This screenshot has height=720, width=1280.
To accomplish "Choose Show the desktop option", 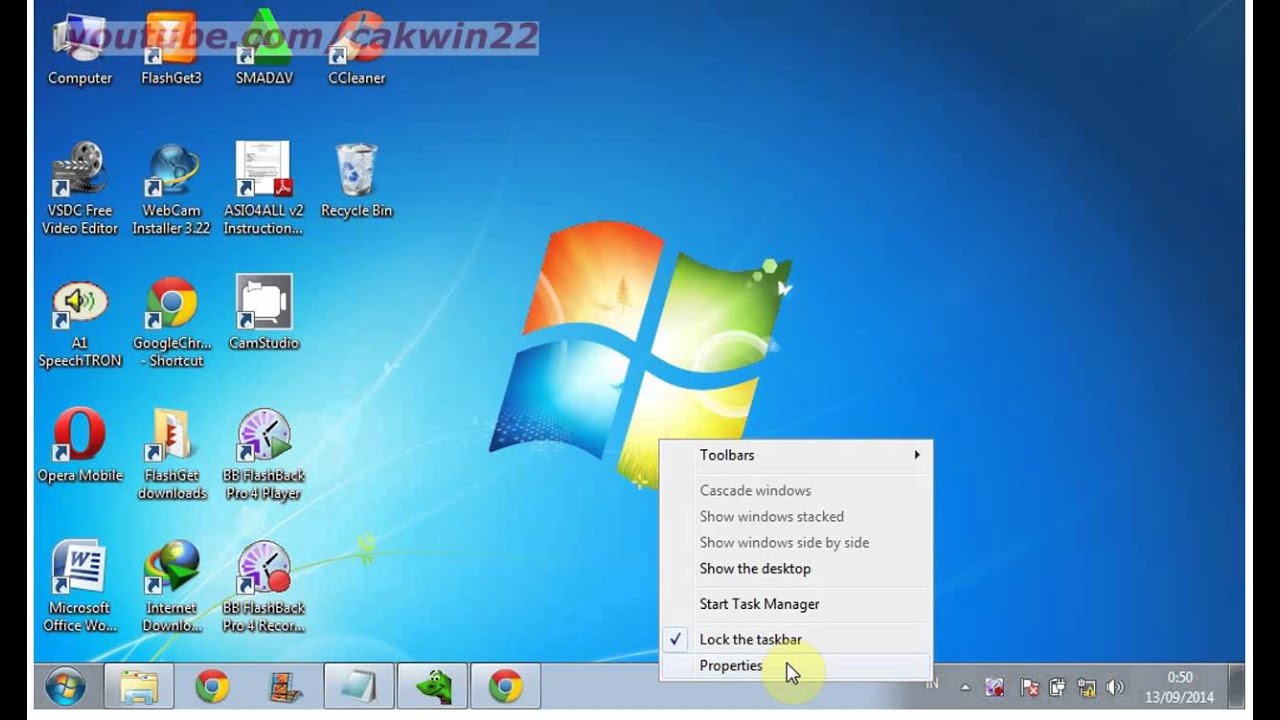I will point(754,569).
